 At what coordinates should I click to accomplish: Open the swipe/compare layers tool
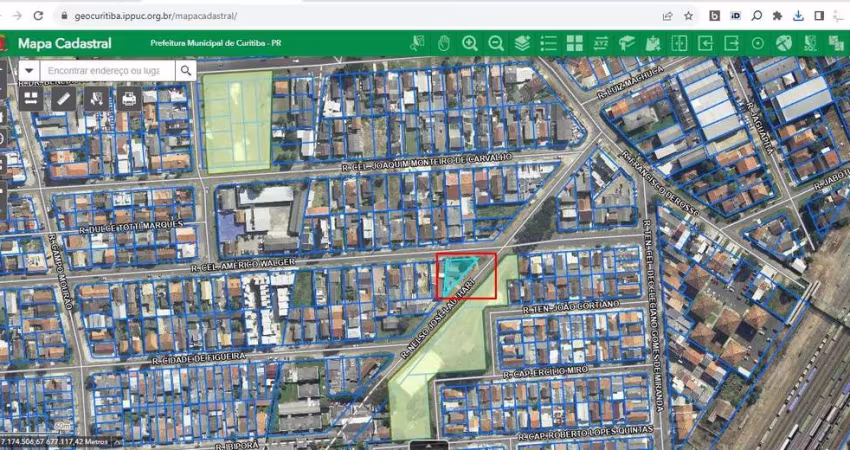coord(679,43)
